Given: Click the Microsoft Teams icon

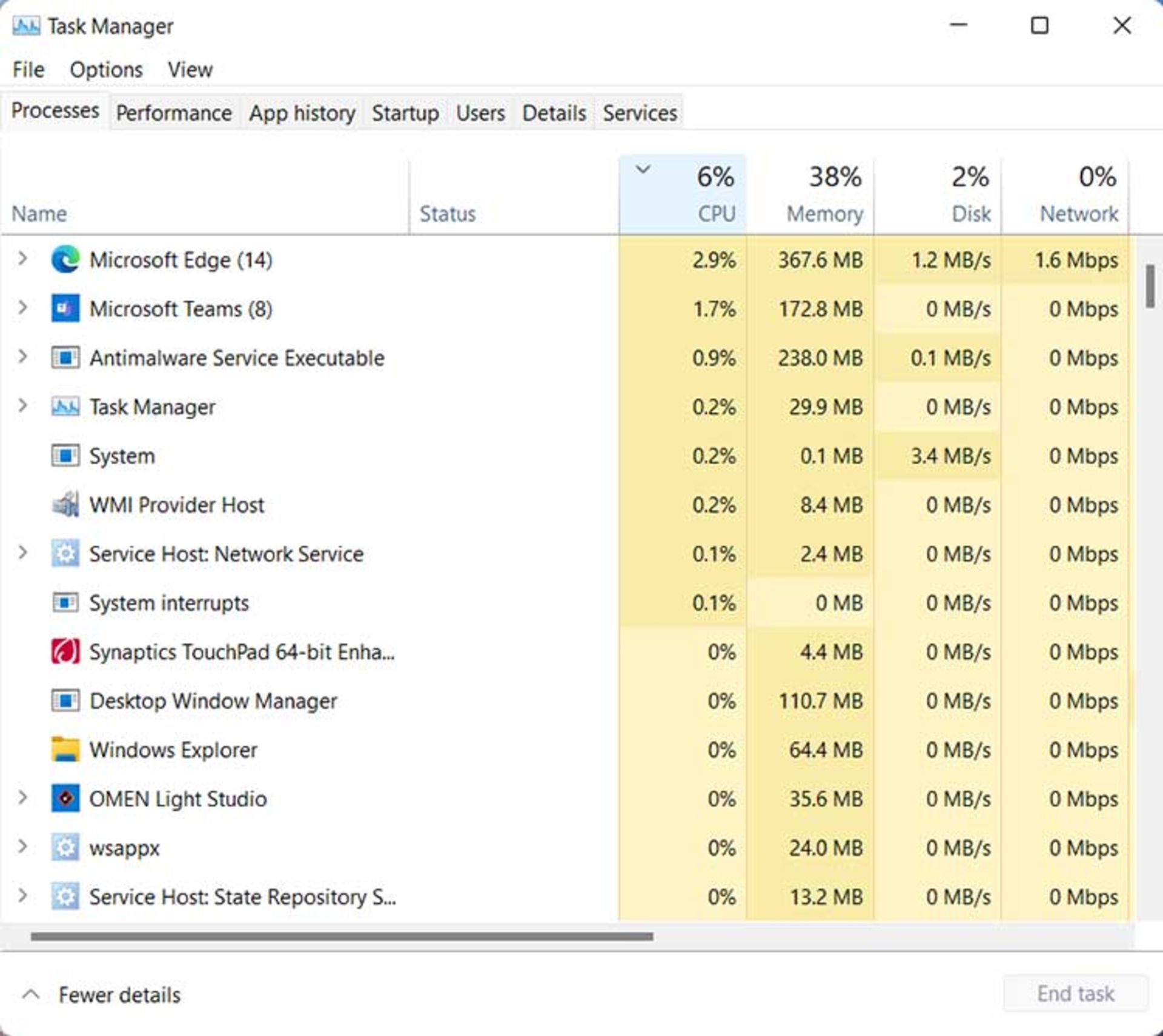Looking at the screenshot, I should (x=65, y=309).
